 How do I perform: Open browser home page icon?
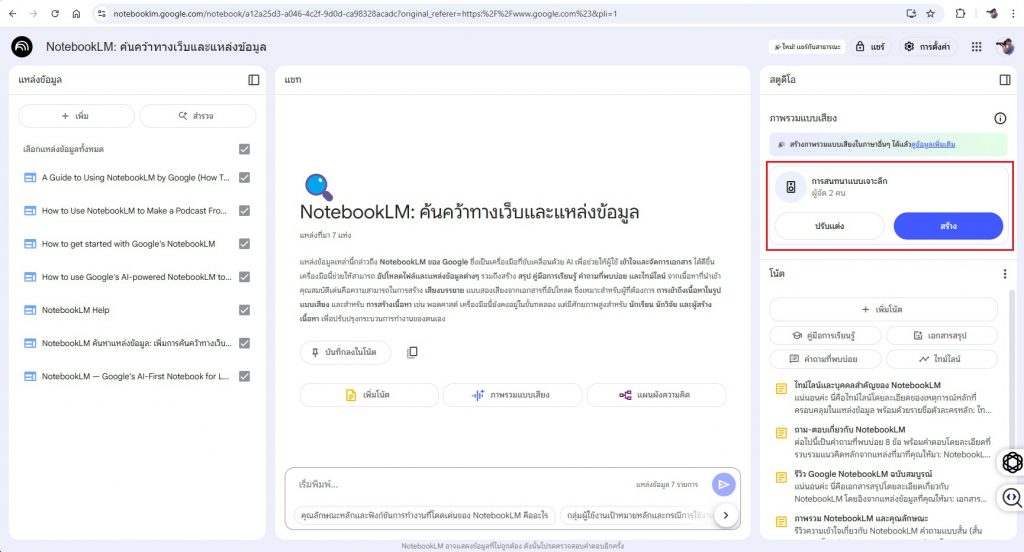click(76, 13)
